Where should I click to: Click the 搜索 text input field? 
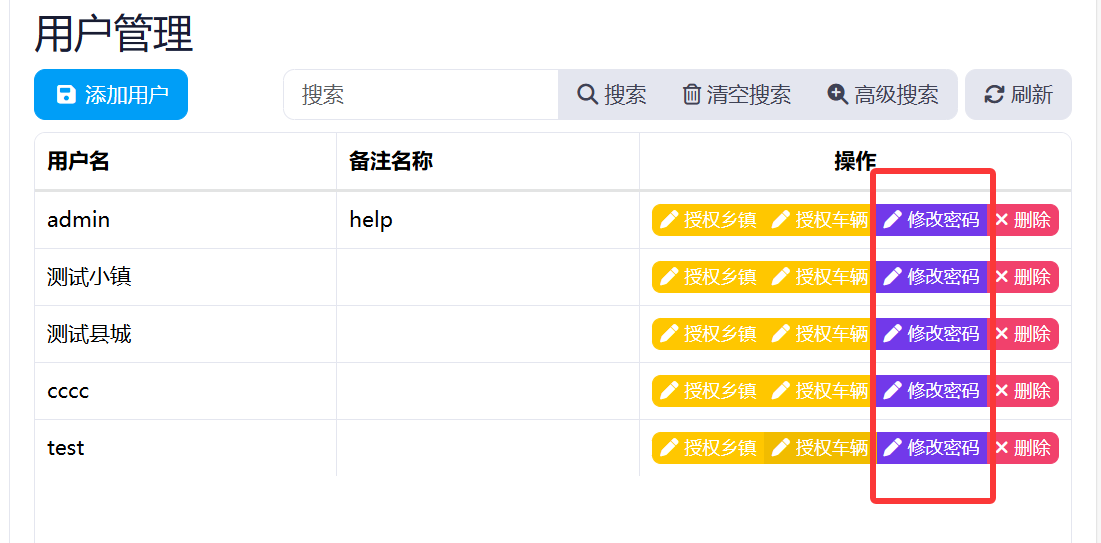[421, 95]
